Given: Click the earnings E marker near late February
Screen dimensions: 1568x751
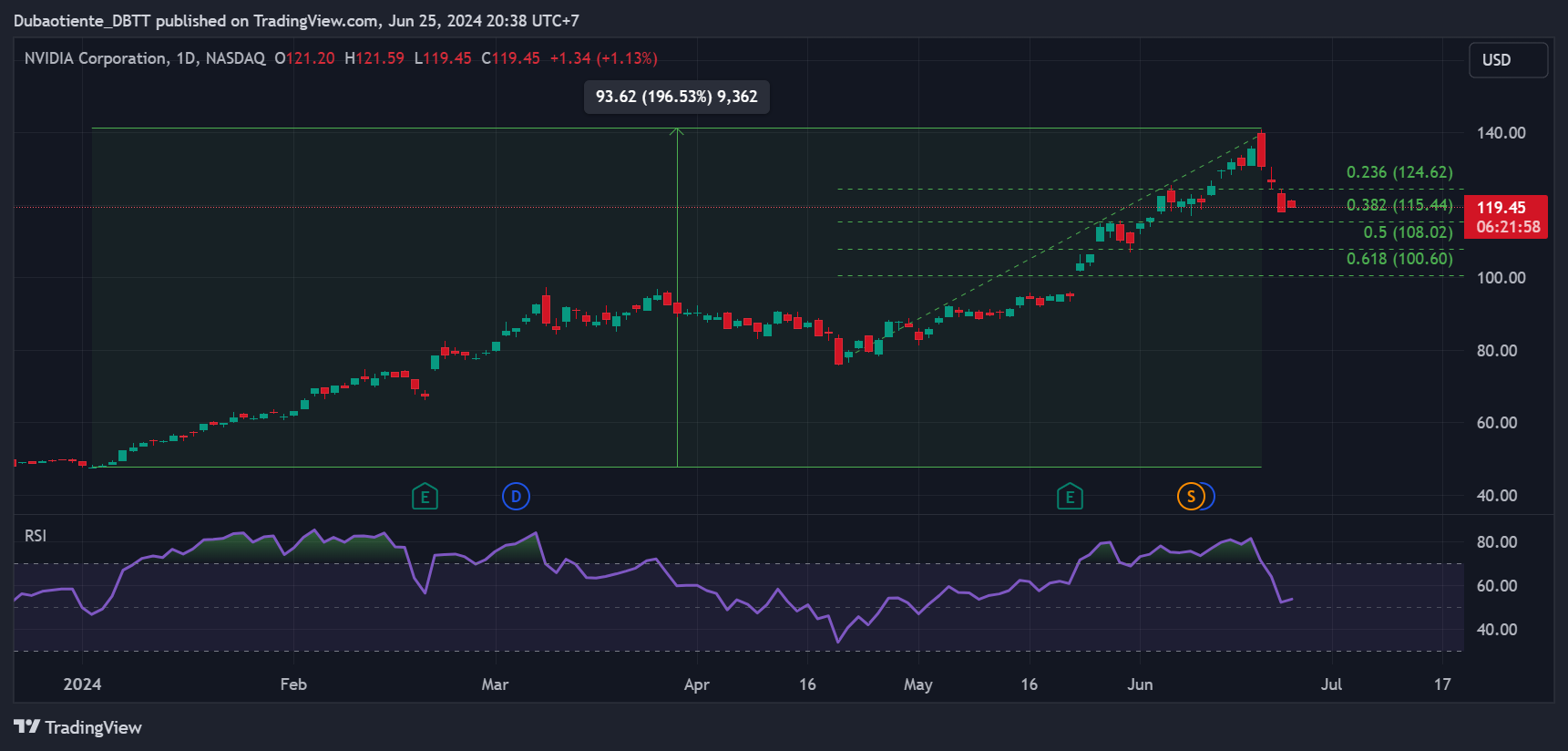Looking at the screenshot, I should point(425,497).
